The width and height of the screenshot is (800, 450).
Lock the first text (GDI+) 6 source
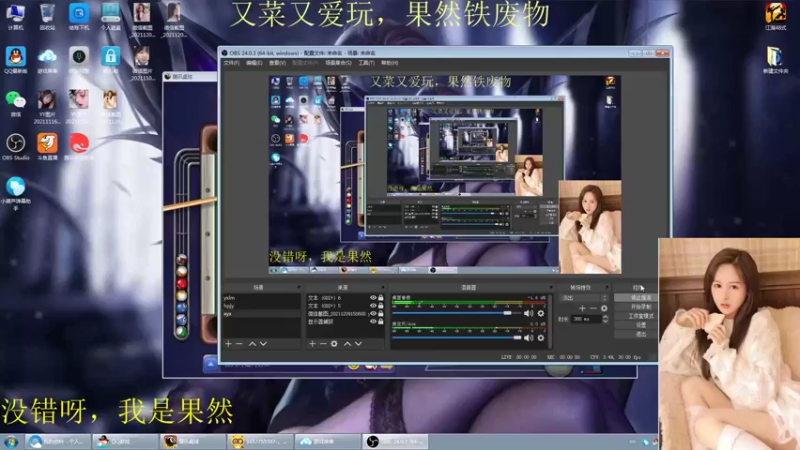(x=381, y=297)
